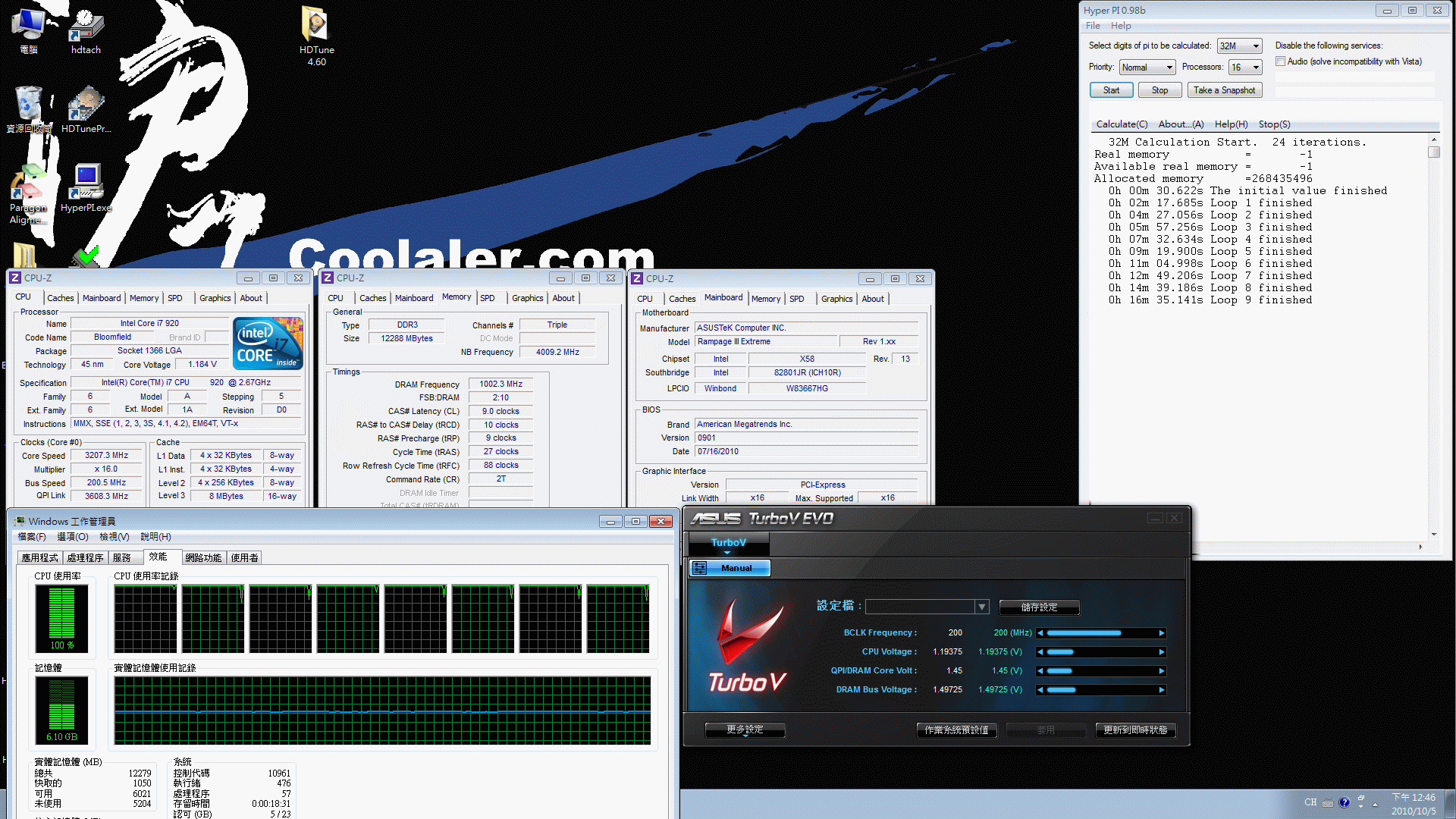The width and height of the screenshot is (1456, 819).
Task: Open Paragon Alignment desktop shortcut
Action: click(28, 195)
